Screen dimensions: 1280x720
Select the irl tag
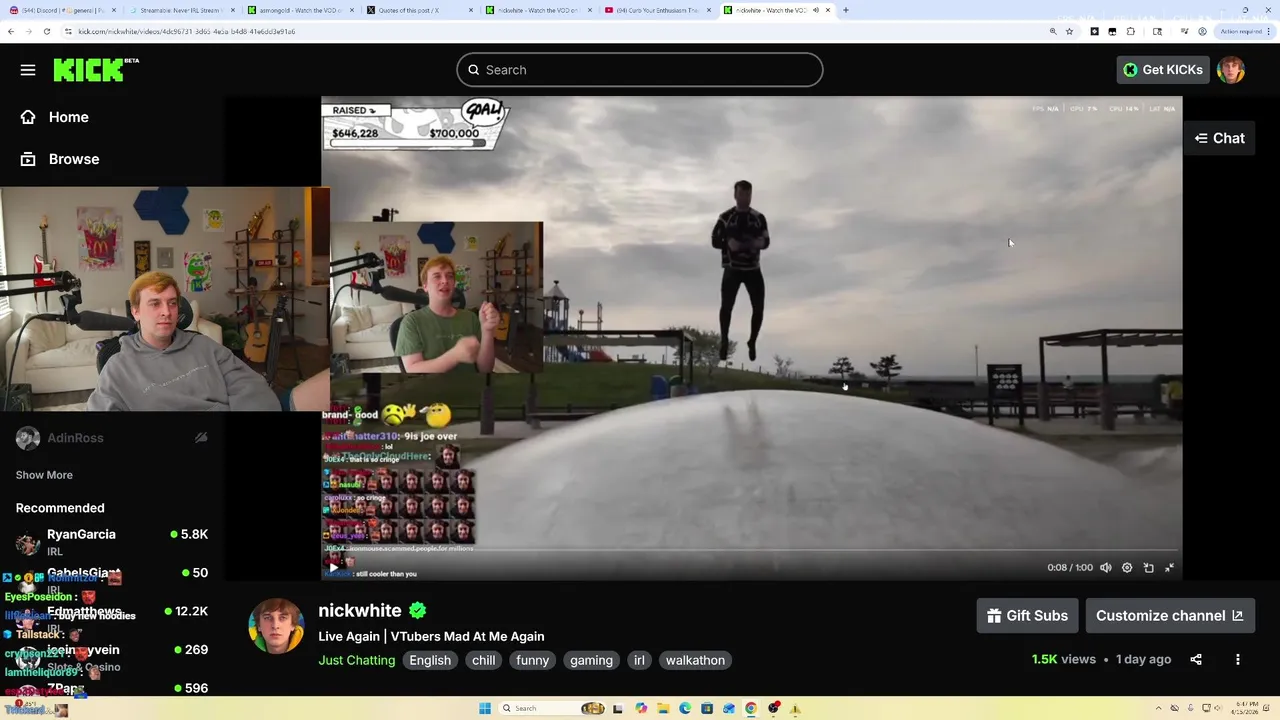point(639,660)
